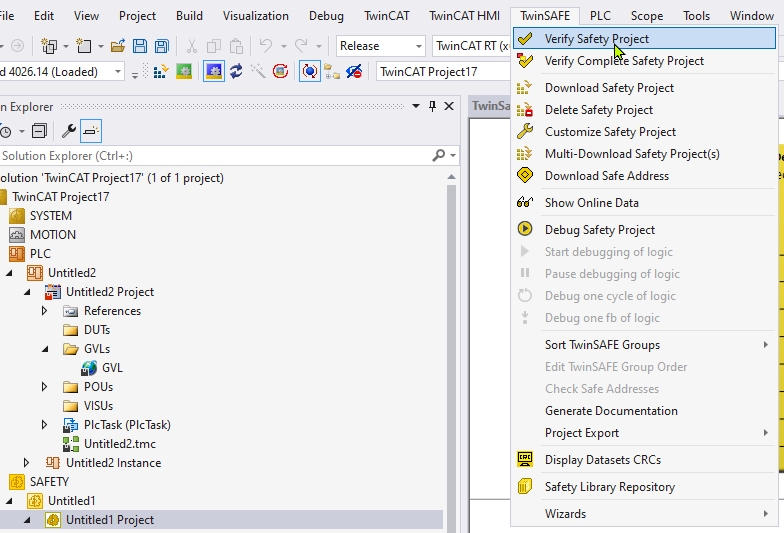The height and width of the screenshot is (533, 784).
Task: Click the New Project toolbar icon
Action: pos(49,46)
